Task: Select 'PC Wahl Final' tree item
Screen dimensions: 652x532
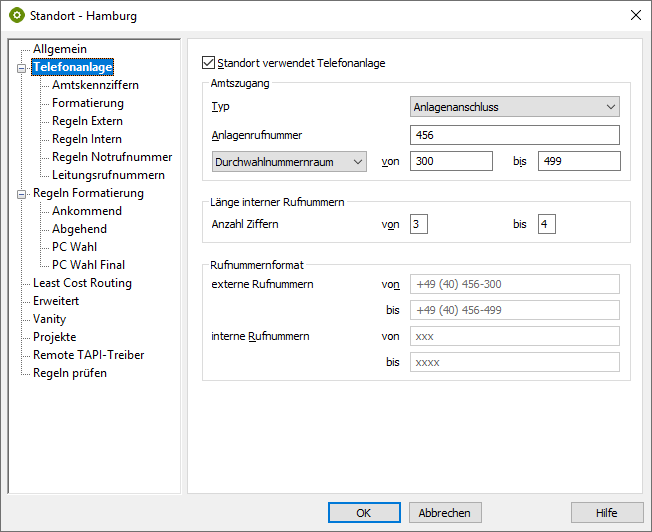Action: (x=88, y=265)
